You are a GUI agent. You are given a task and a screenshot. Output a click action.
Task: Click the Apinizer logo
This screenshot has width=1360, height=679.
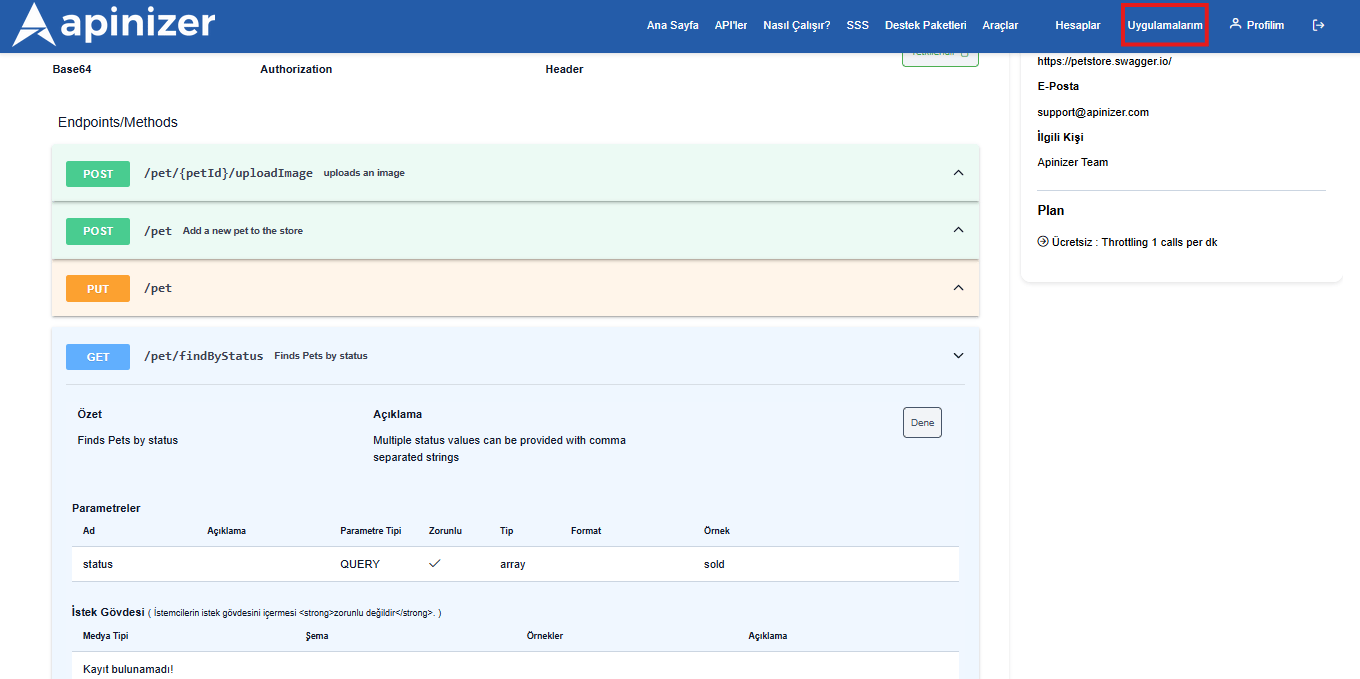coord(114,25)
